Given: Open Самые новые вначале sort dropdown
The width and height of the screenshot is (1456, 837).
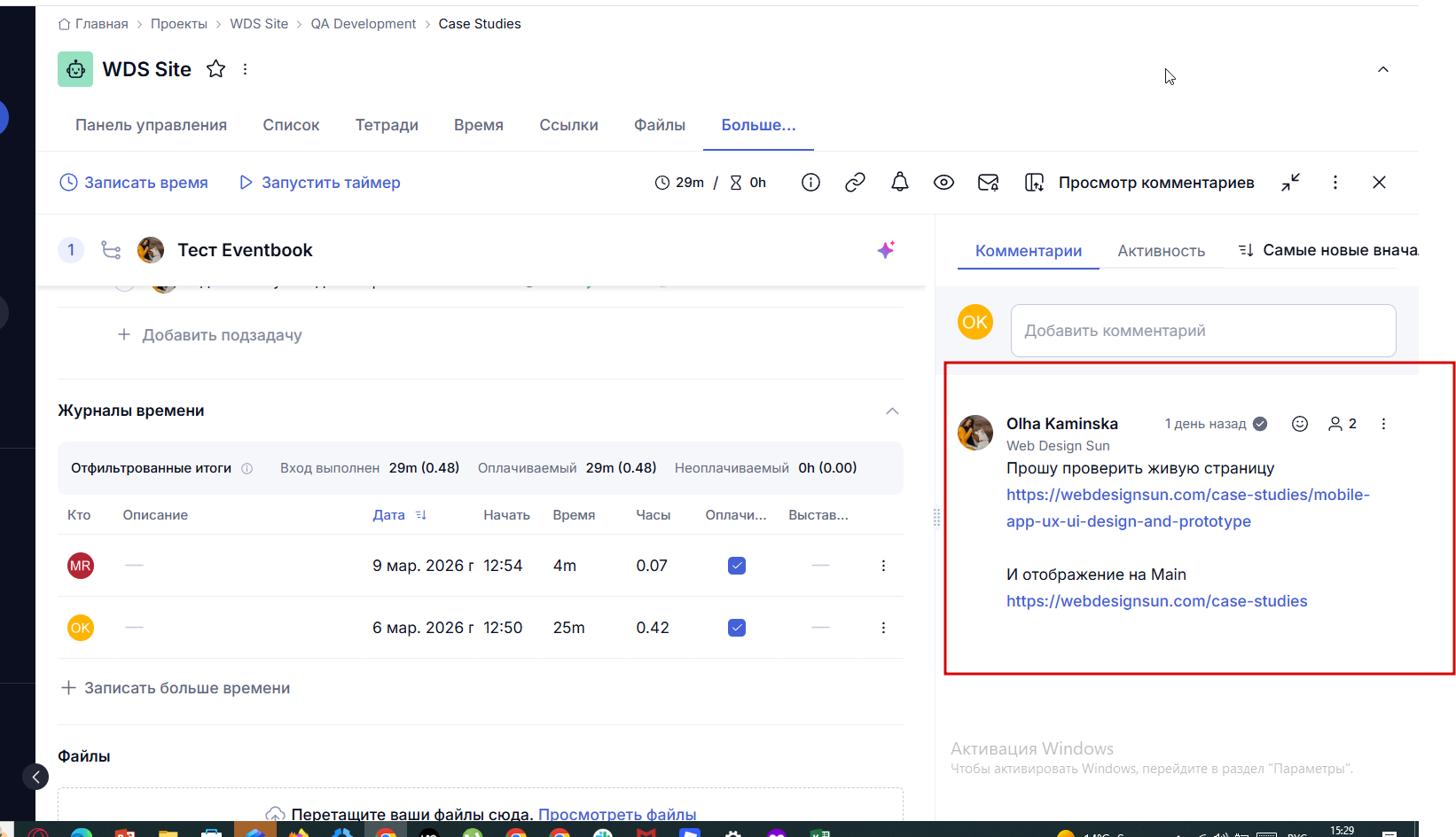Looking at the screenshot, I should [1327, 251].
